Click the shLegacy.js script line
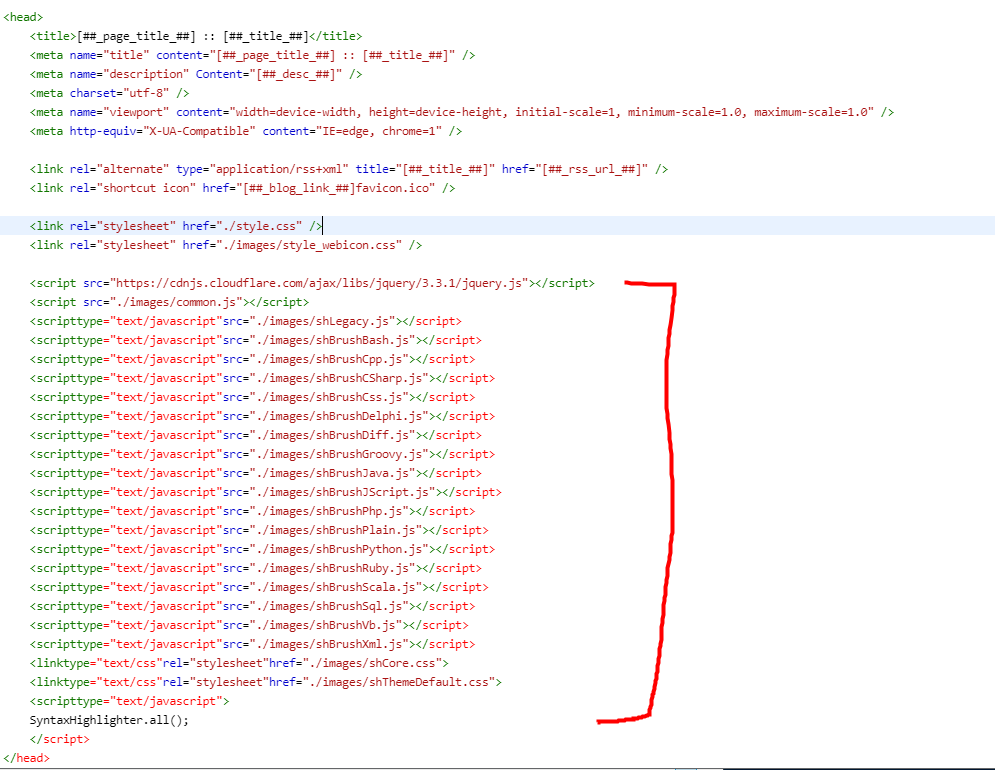 (x=246, y=321)
